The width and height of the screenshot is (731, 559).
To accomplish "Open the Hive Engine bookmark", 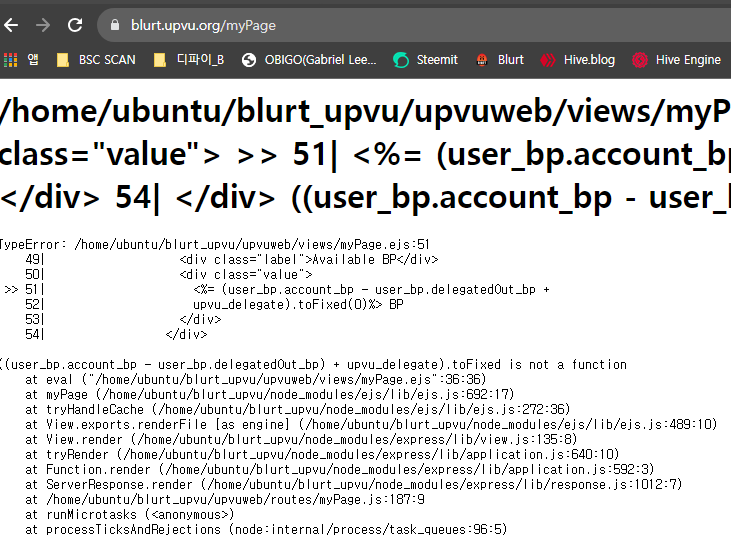I will point(677,60).
